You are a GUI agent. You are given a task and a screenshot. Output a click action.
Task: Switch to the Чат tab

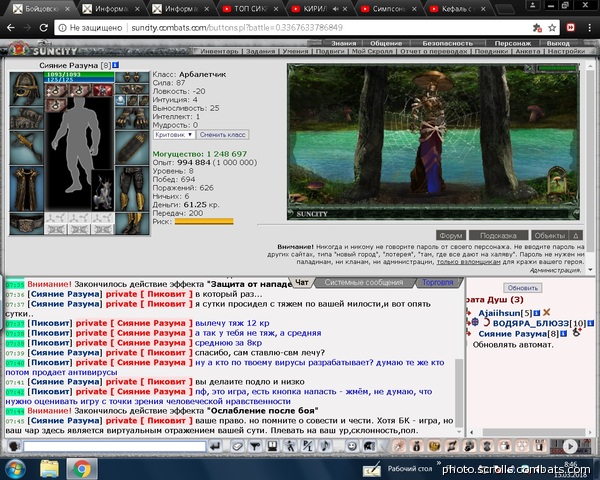(x=302, y=282)
